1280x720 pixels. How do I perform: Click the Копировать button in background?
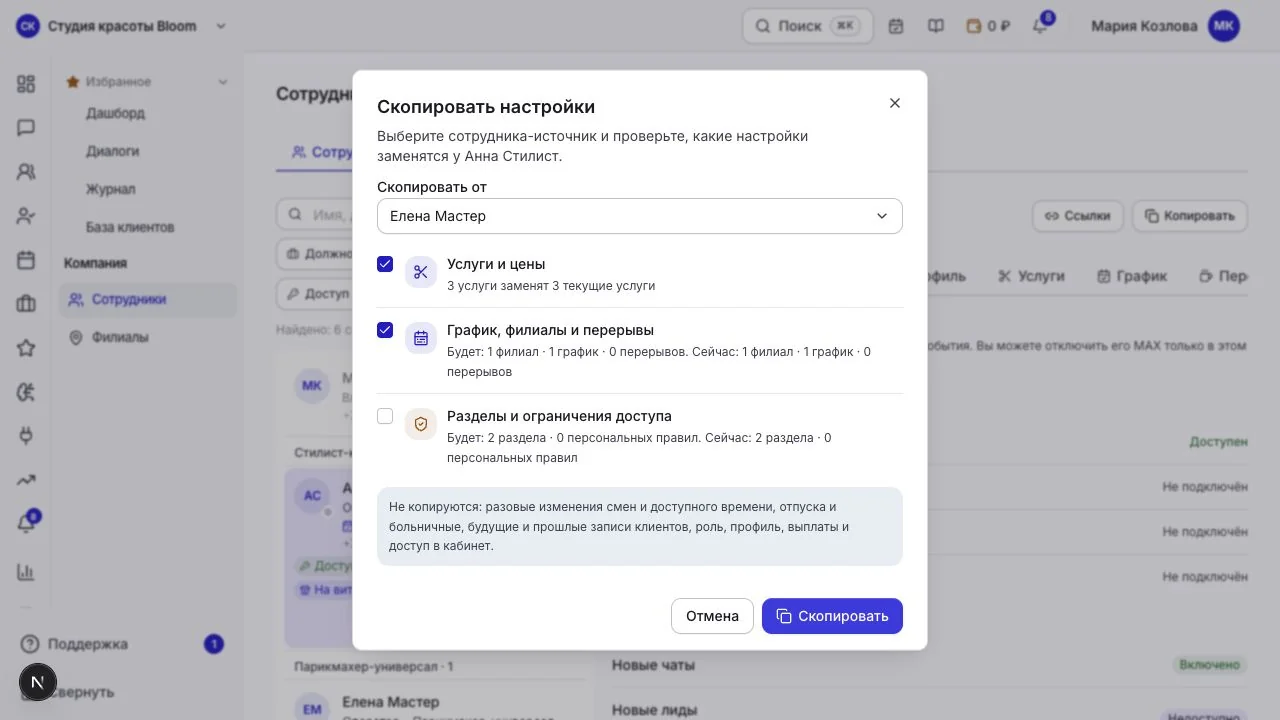click(1190, 216)
